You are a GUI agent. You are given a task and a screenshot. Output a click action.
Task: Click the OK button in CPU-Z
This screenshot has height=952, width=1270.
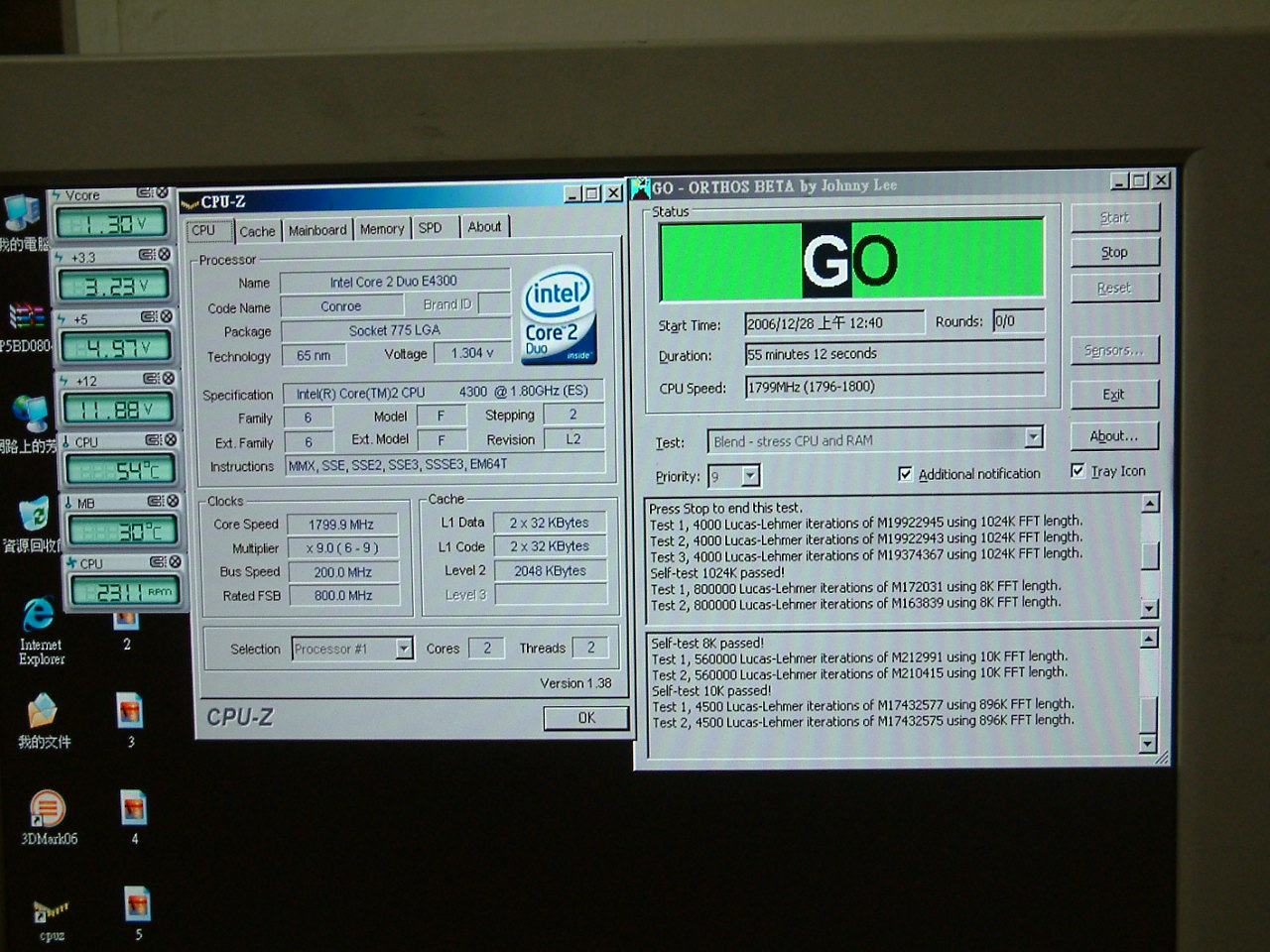tap(586, 718)
